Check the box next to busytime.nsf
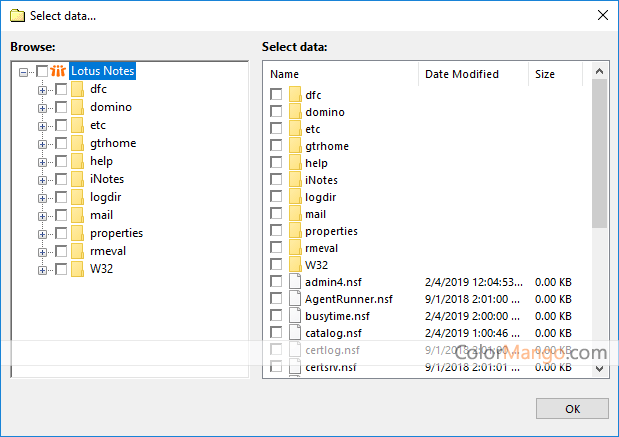 [276, 316]
